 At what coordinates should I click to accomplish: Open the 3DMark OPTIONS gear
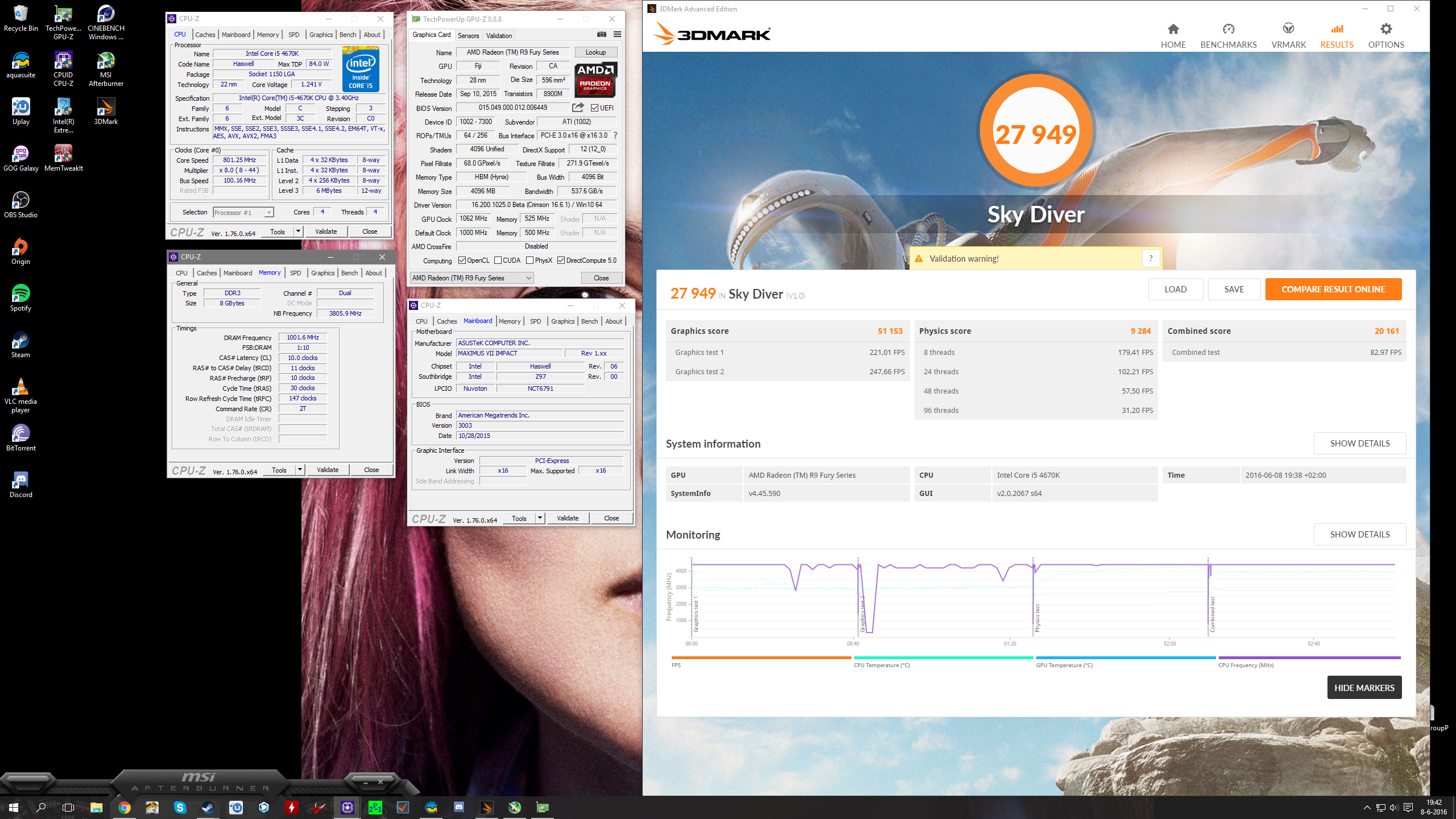(1386, 36)
